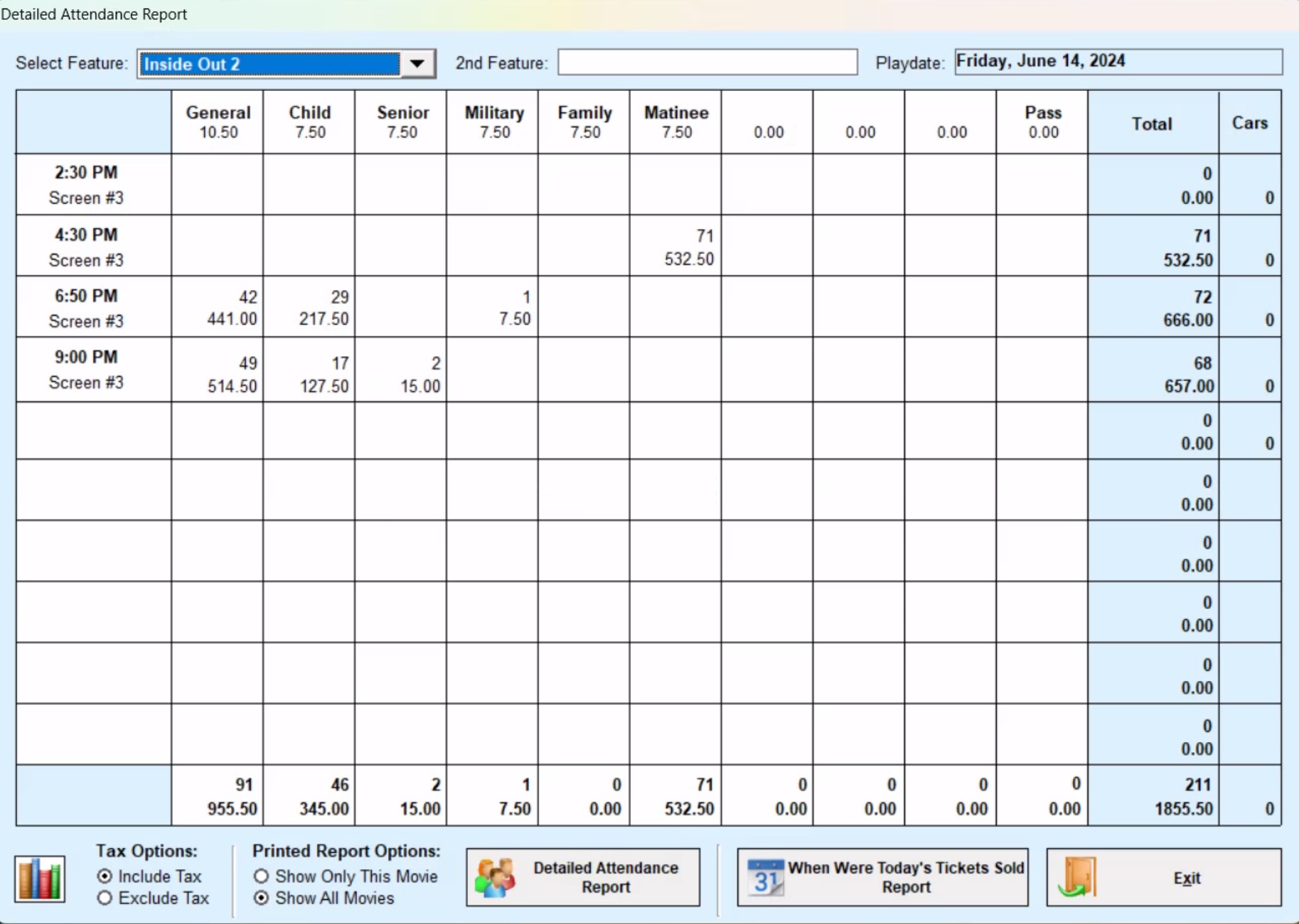Click the calendar icon on Tickets Sold Report
This screenshot has width=1299, height=924.
(765, 877)
